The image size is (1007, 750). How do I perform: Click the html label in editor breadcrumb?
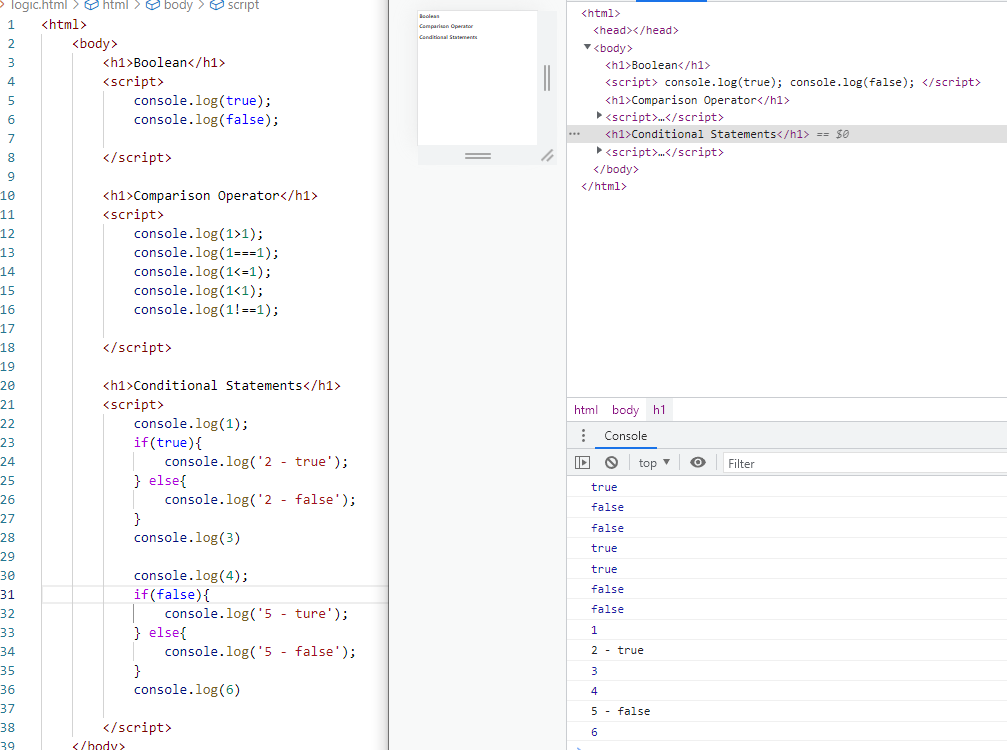116,5
